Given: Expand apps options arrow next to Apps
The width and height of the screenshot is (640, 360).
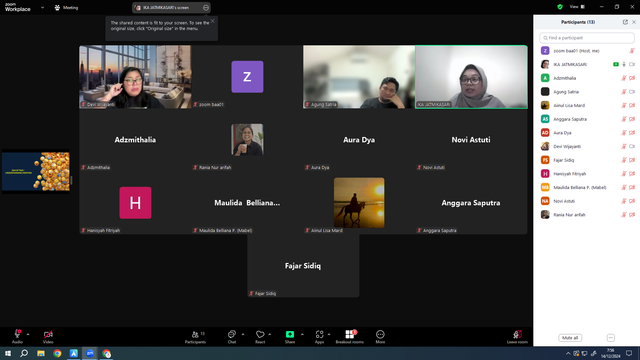Looking at the screenshot, I should [329, 334].
